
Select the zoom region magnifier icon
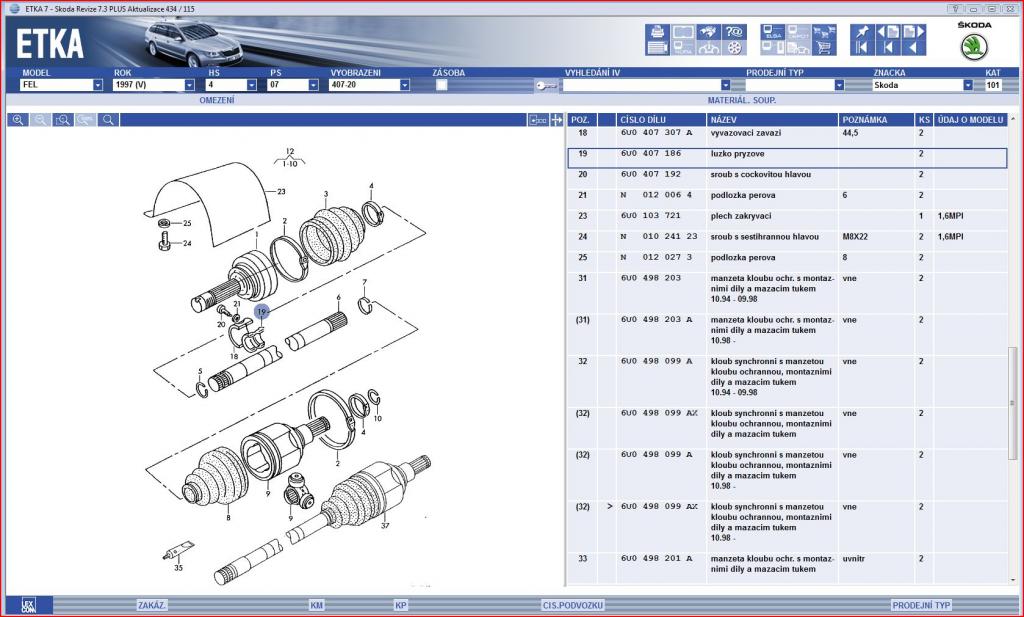pyautogui.click(x=63, y=120)
